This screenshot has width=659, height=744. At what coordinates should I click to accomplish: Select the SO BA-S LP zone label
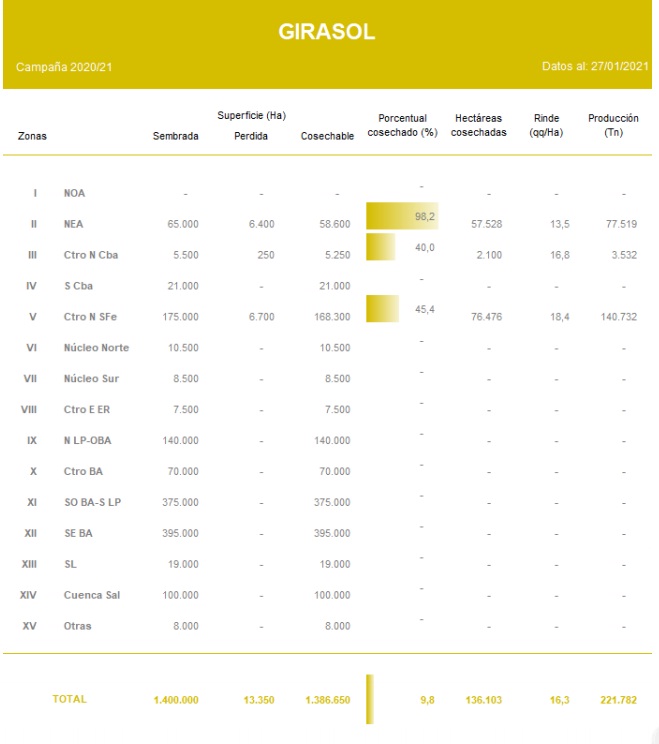point(92,502)
